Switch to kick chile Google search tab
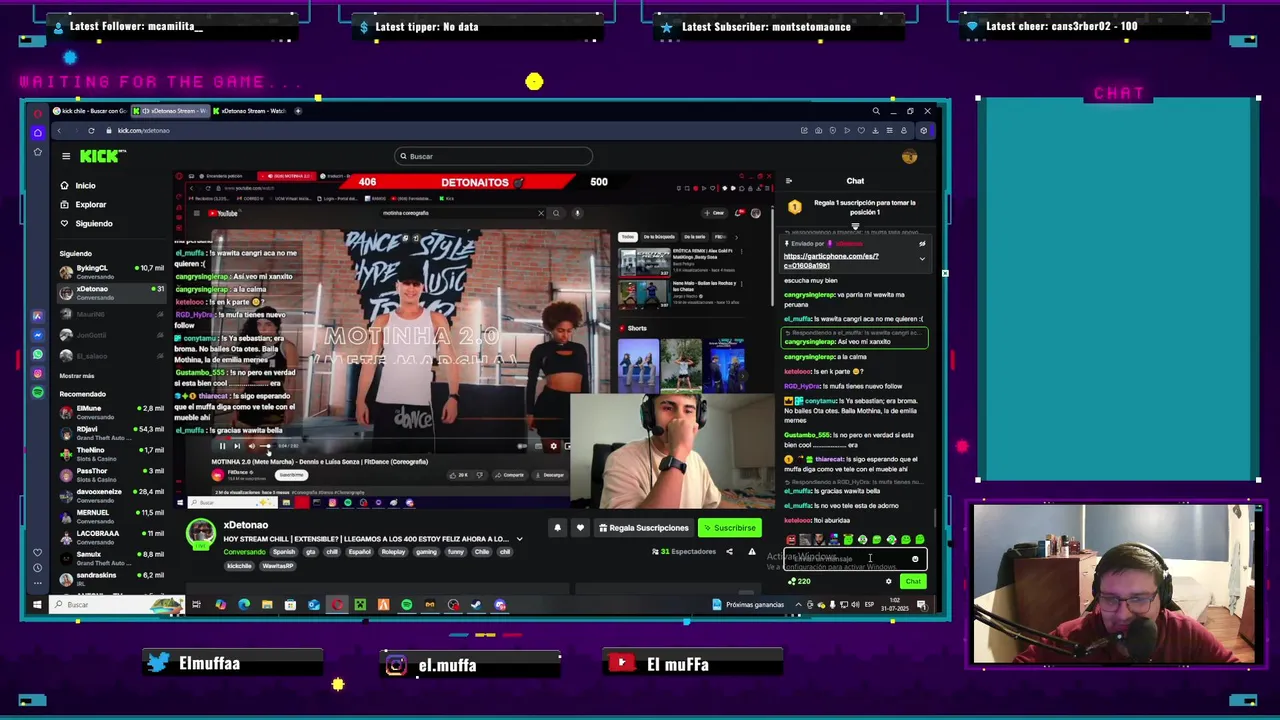The width and height of the screenshot is (1280, 720). [x=90, y=111]
